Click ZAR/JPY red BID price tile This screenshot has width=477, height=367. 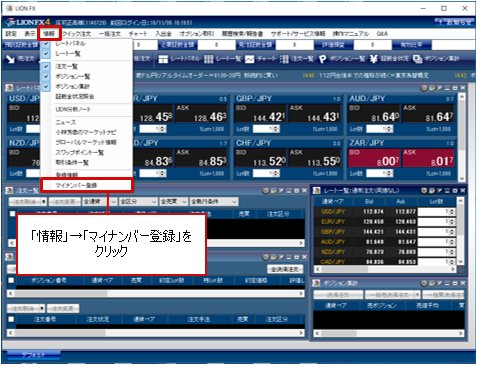(x=374, y=158)
